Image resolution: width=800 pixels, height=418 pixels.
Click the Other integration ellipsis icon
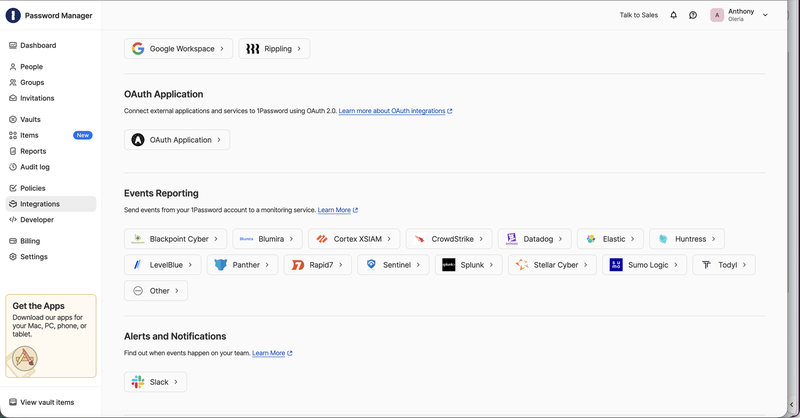(138, 291)
